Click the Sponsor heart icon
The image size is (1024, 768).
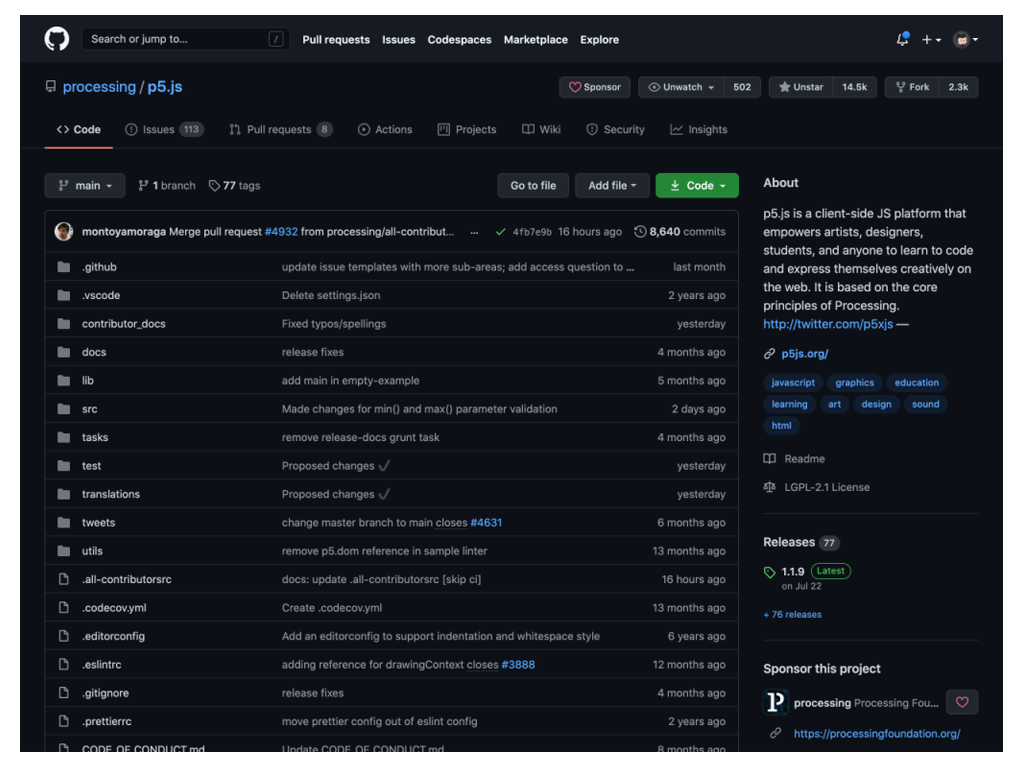coord(576,87)
